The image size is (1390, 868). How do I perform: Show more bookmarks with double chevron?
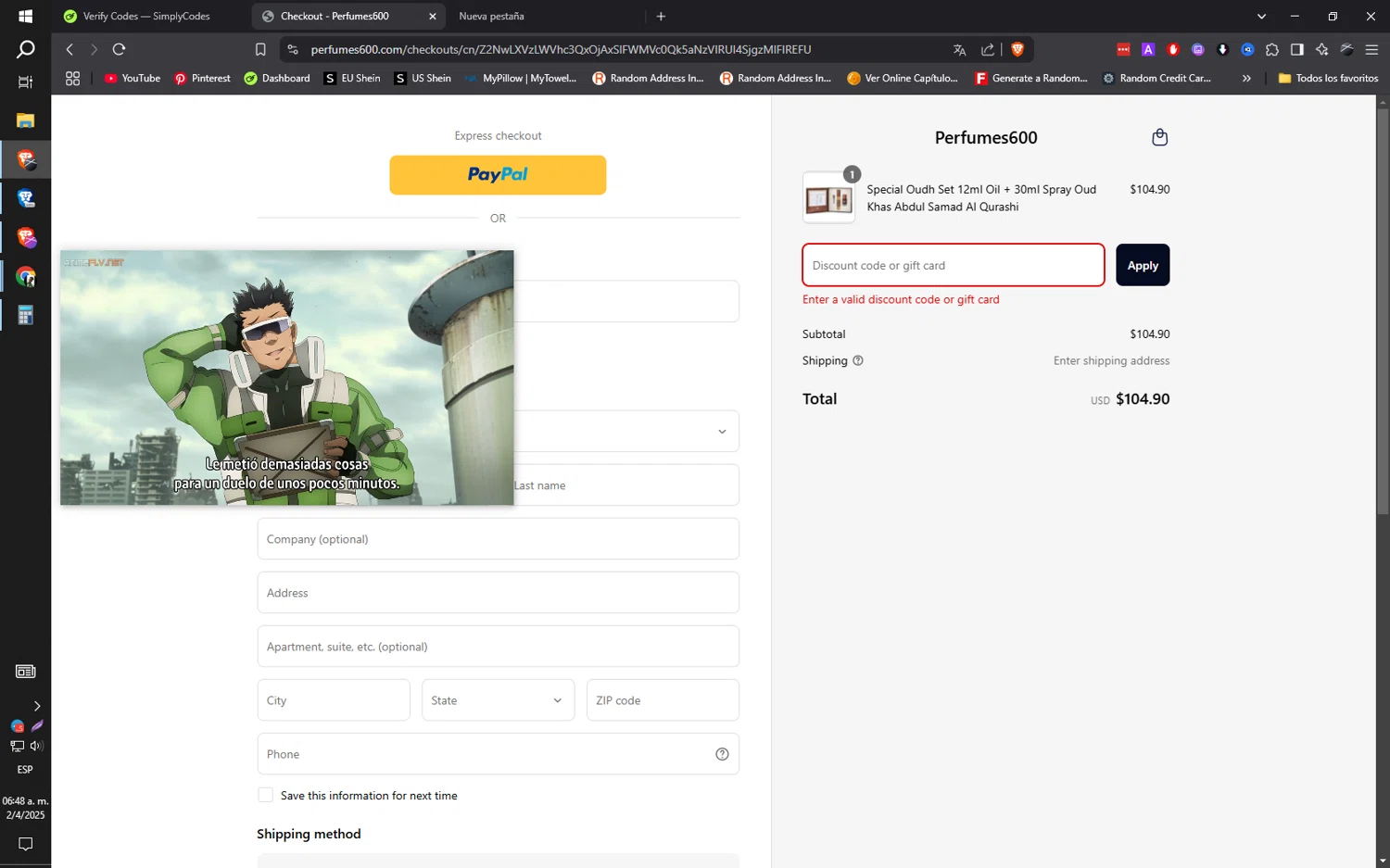click(1246, 79)
